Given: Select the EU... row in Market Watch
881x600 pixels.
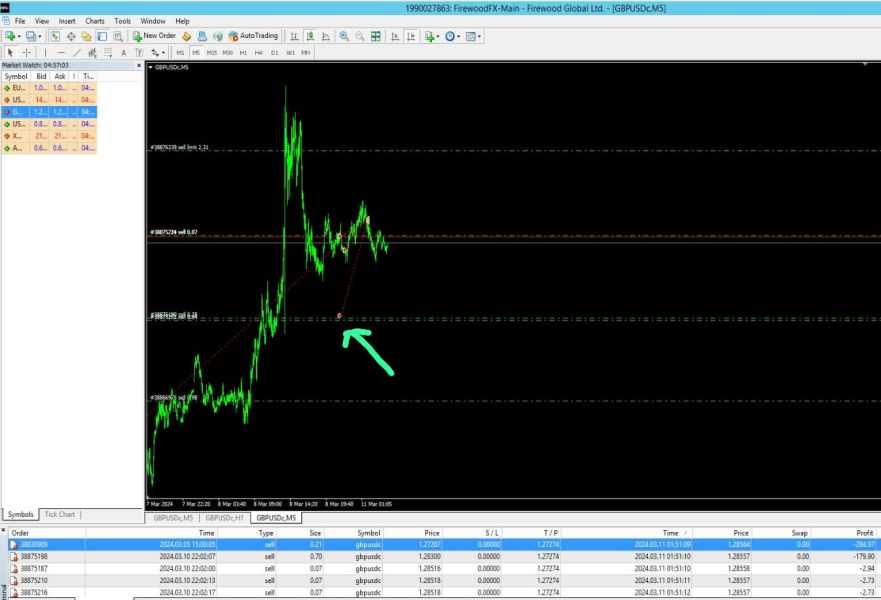Looking at the screenshot, I should click(x=49, y=88).
